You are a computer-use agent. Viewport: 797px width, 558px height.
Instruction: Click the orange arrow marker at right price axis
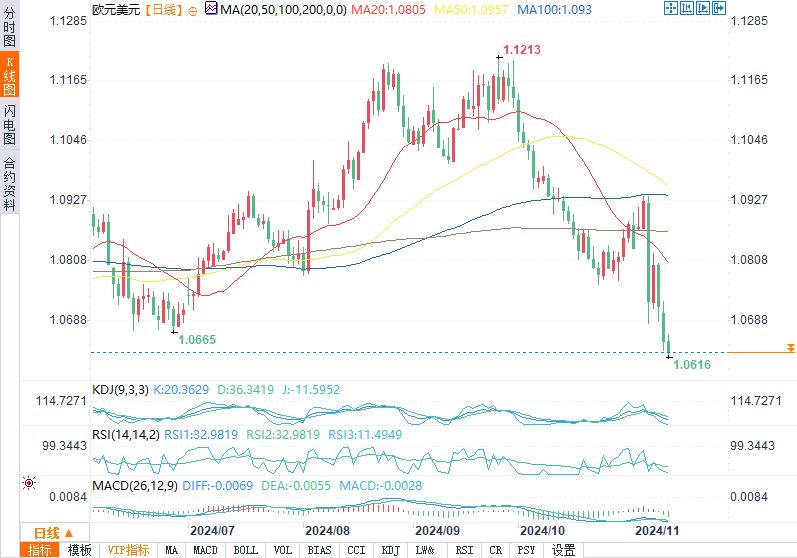[x=790, y=348]
